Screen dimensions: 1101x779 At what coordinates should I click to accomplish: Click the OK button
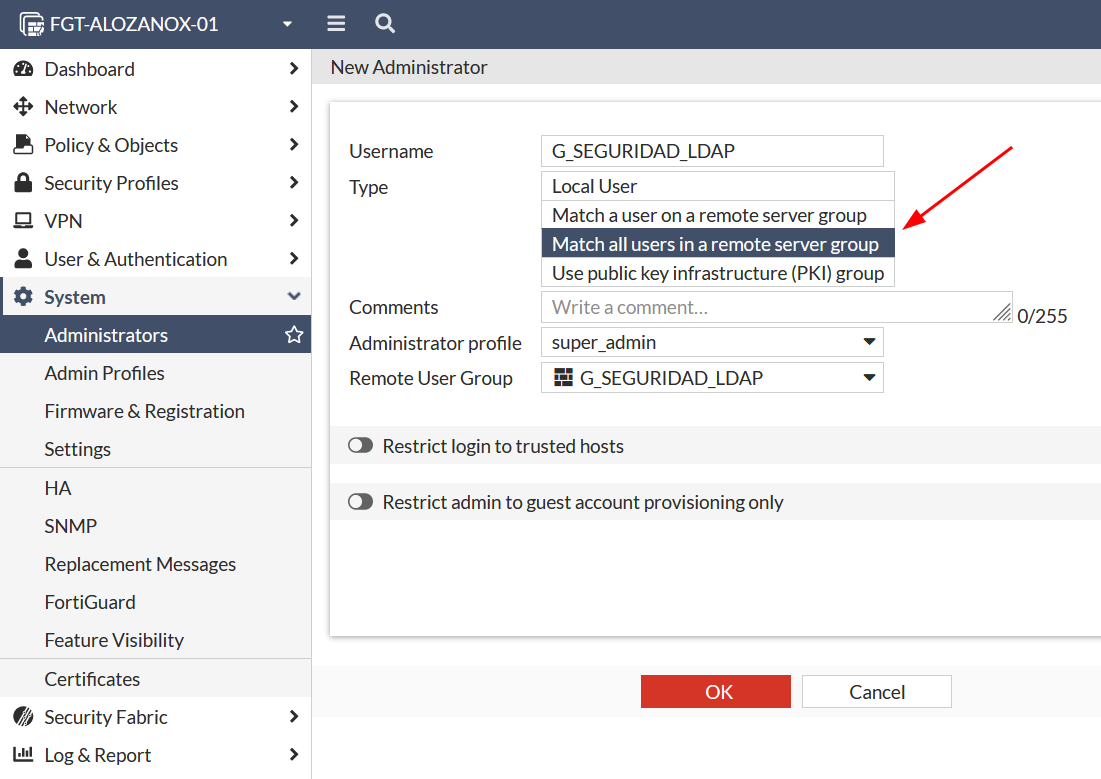[x=716, y=692]
